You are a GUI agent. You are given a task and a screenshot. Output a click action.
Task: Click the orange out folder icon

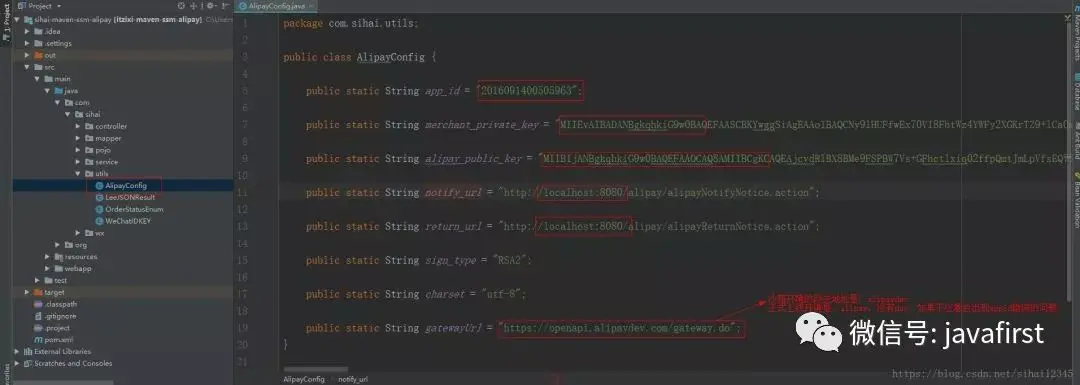[x=39, y=55]
